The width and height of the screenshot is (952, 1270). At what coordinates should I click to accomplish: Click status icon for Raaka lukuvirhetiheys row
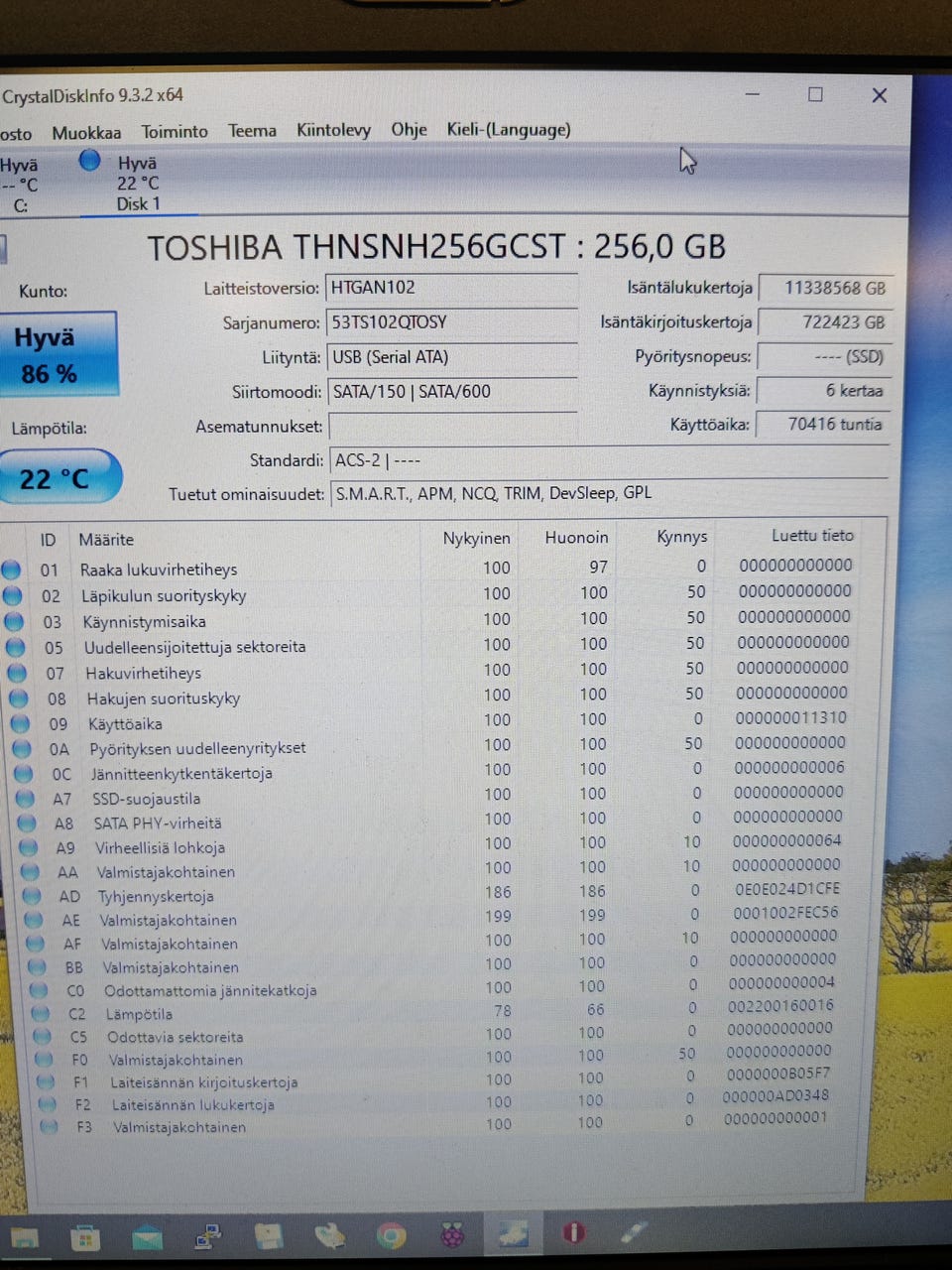(x=11, y=570)
